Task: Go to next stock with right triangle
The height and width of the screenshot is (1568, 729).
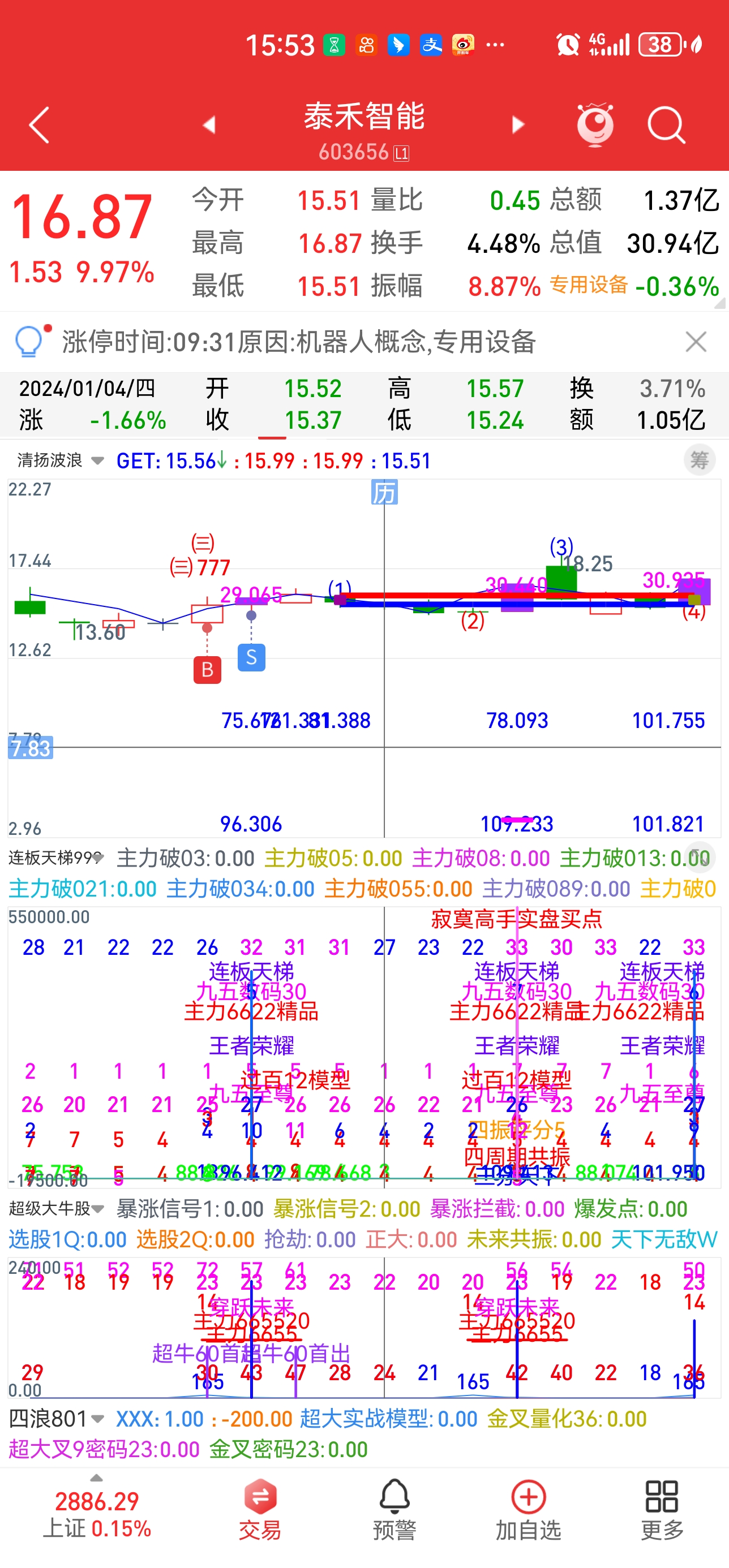Action: tap(518, 125)
